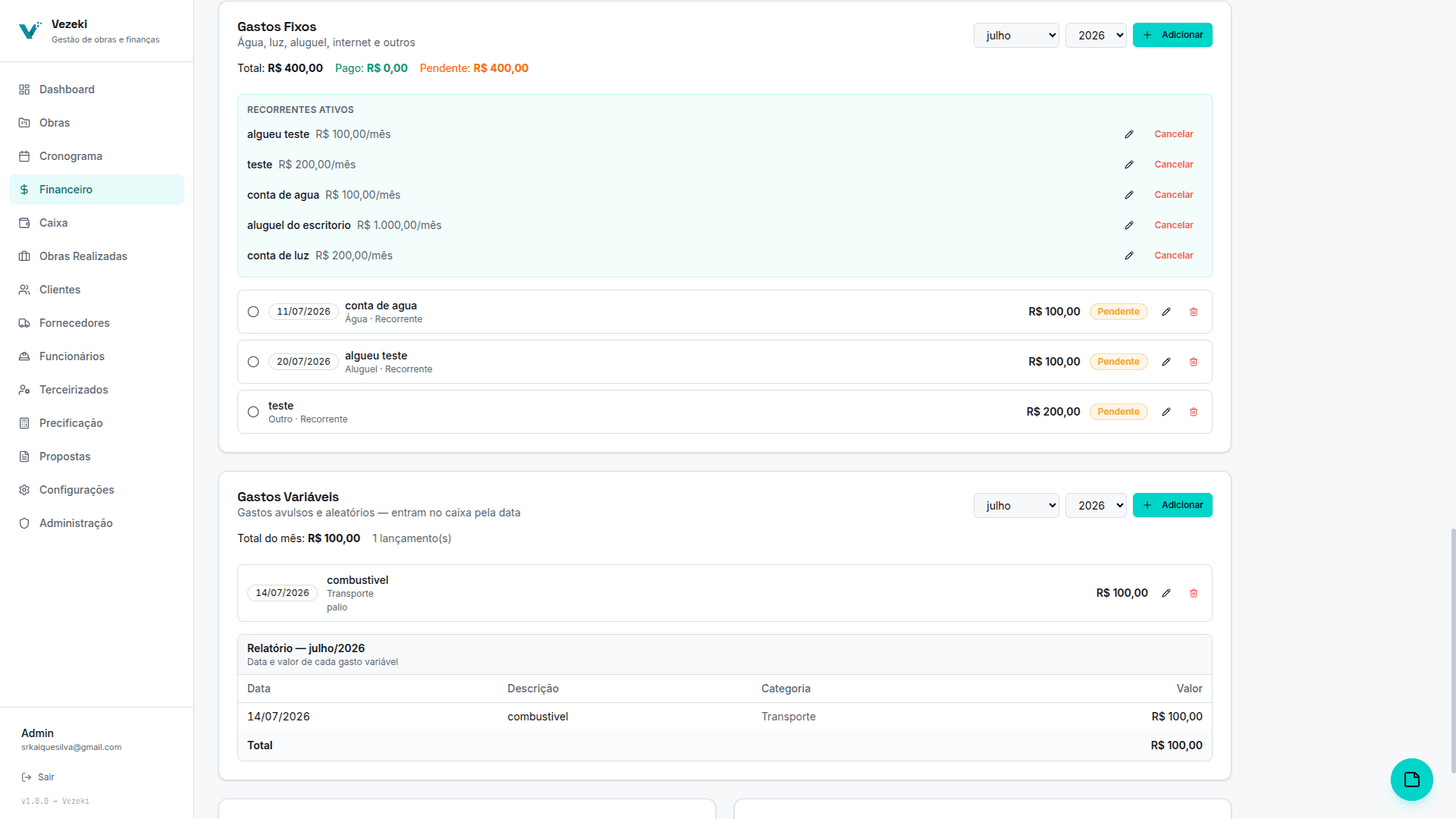This screenshot has width=1456, height=819.
Task: Click Pendente badge on teste R$ 200,00
Action: pos(1119,412)
